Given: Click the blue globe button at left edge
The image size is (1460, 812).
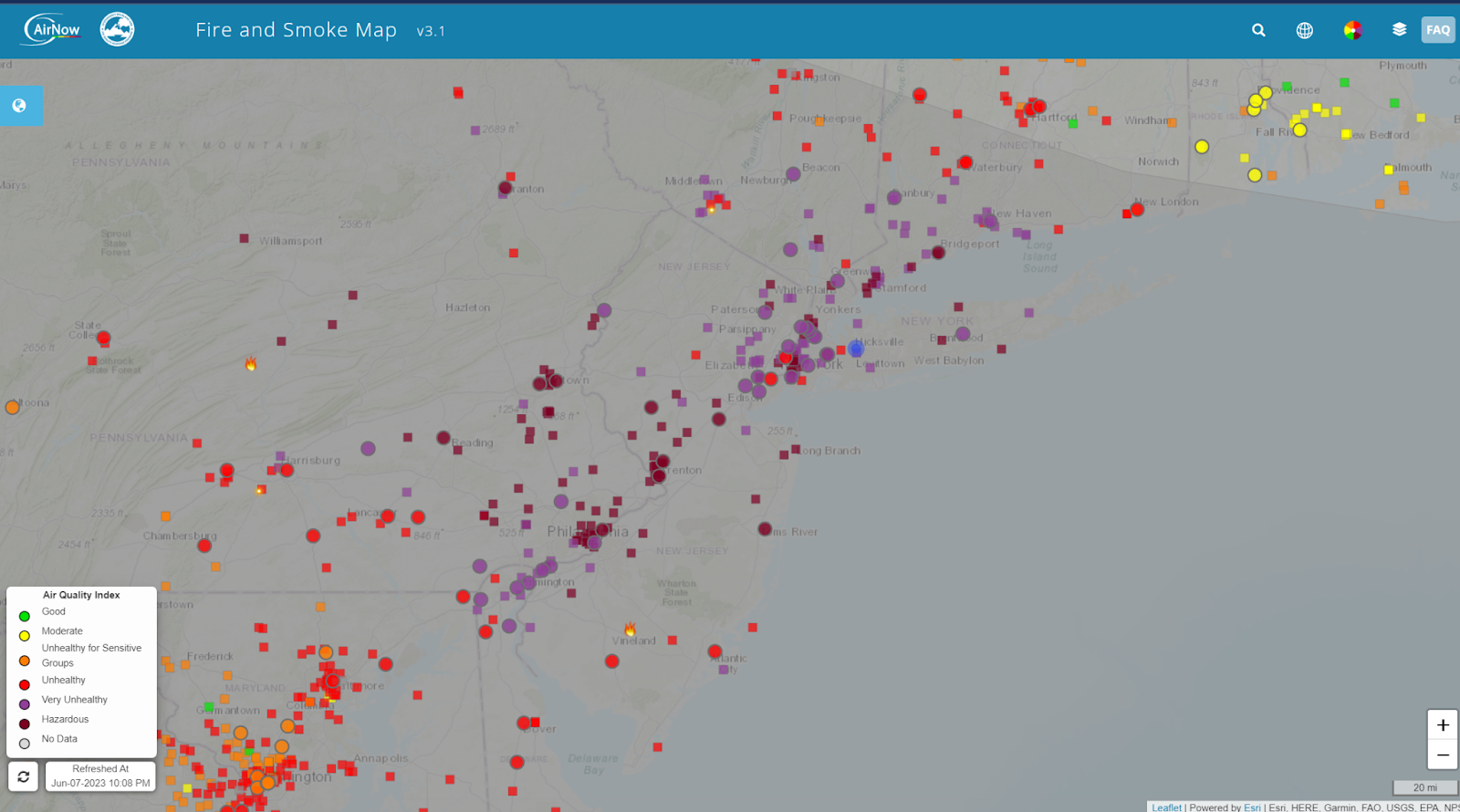Looking at the screenshot, I should [x=19, y=106].
